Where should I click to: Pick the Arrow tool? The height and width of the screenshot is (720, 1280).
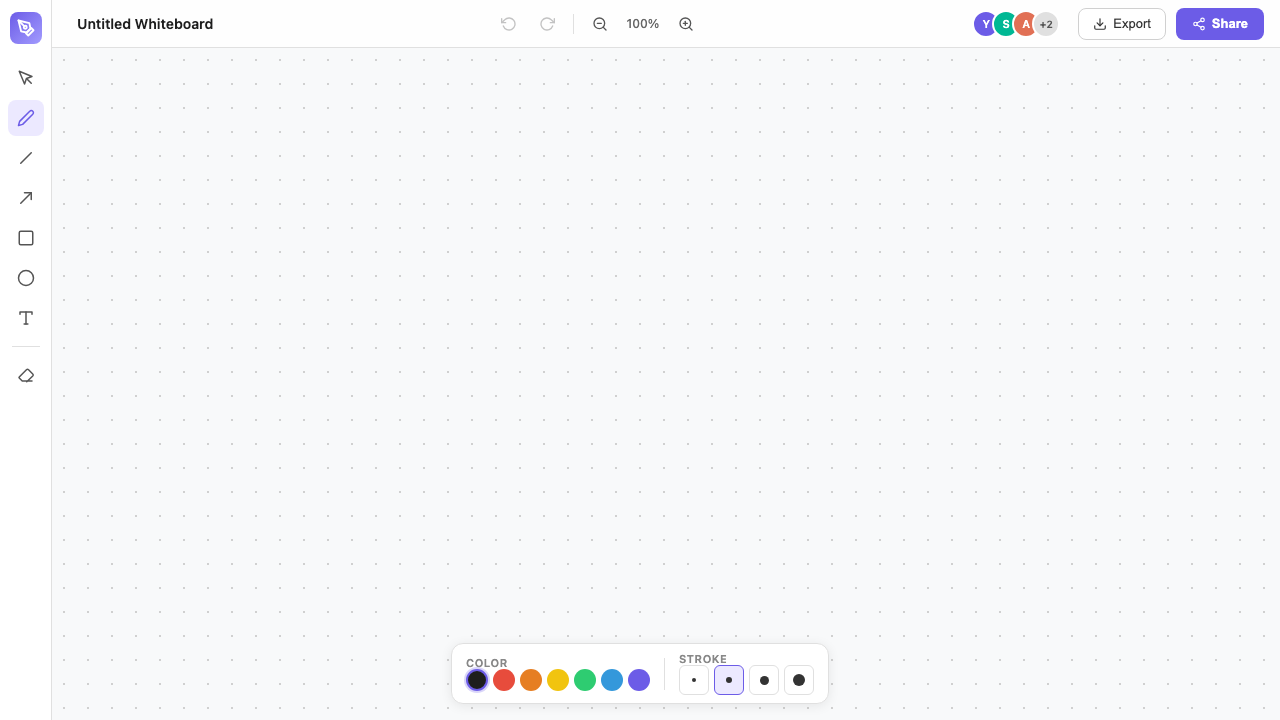pyautogui.click(x=26, y=198)
